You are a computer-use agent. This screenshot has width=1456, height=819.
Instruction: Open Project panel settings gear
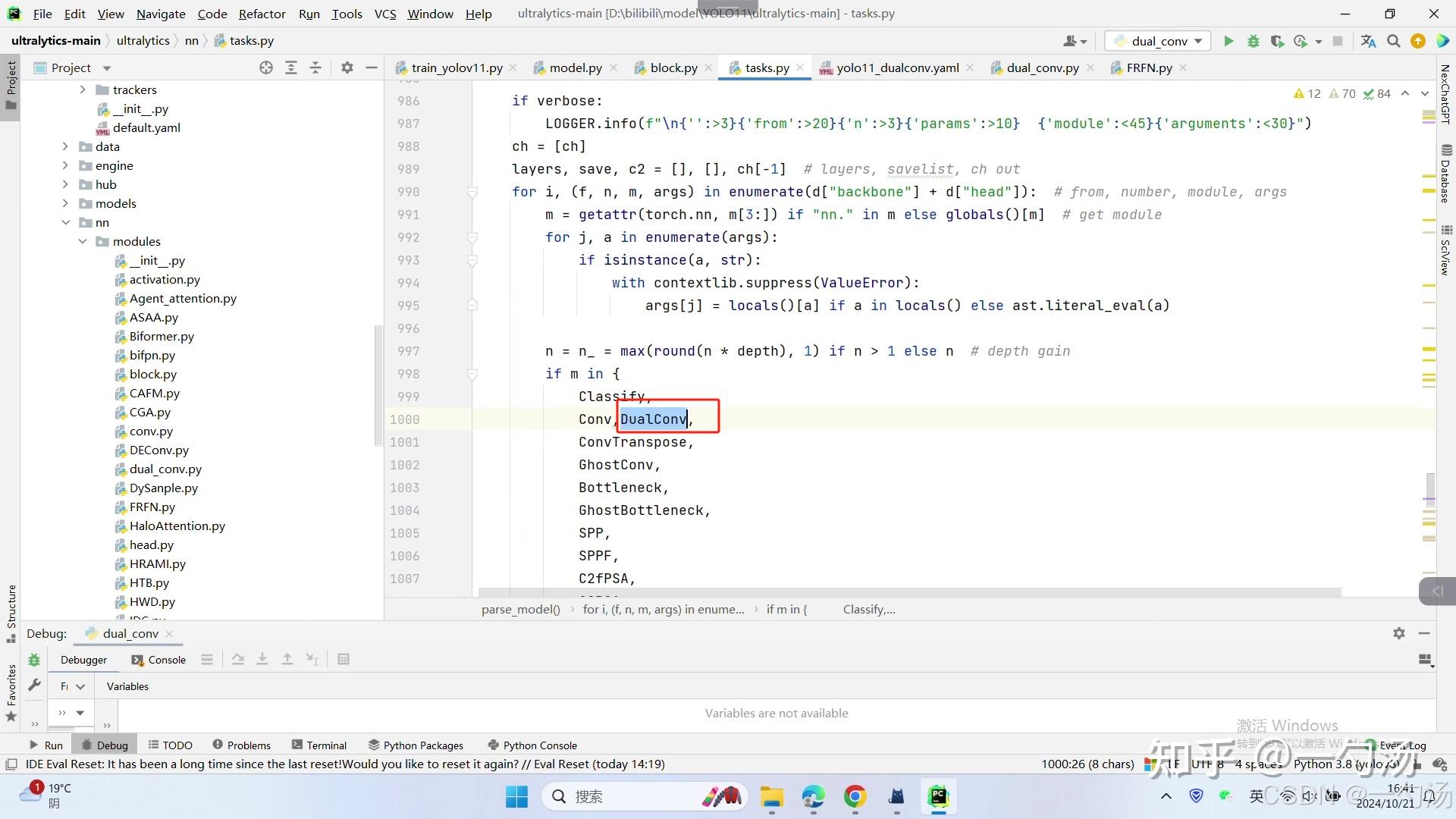(x=347, y=67)
